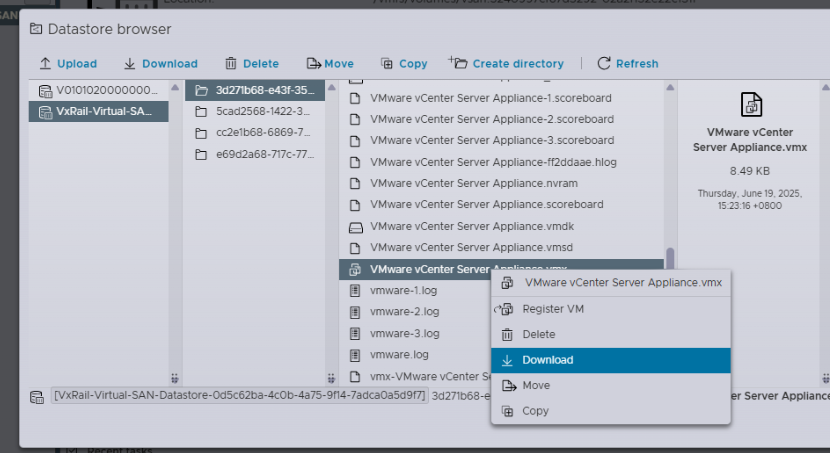Click the file icon of Appliance.vmsd

click(x=355, y=248)
